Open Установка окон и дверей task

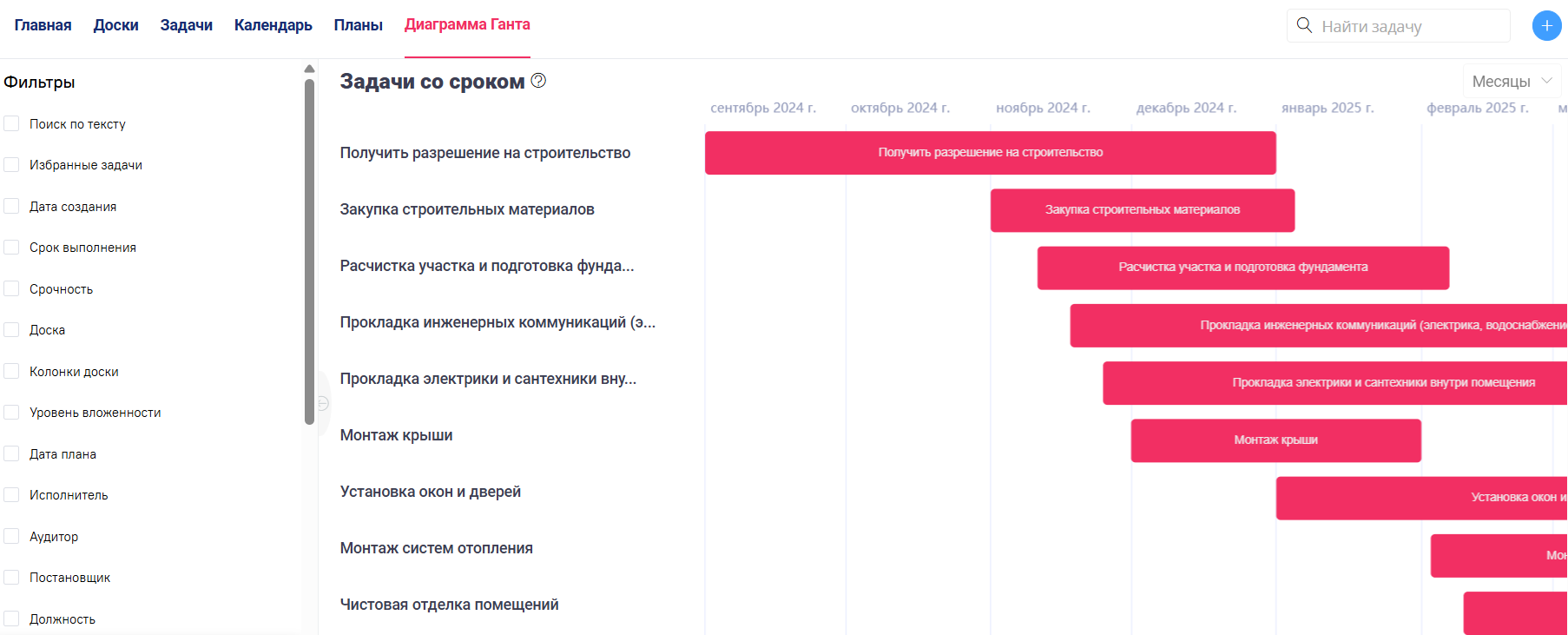coord(430,492)
